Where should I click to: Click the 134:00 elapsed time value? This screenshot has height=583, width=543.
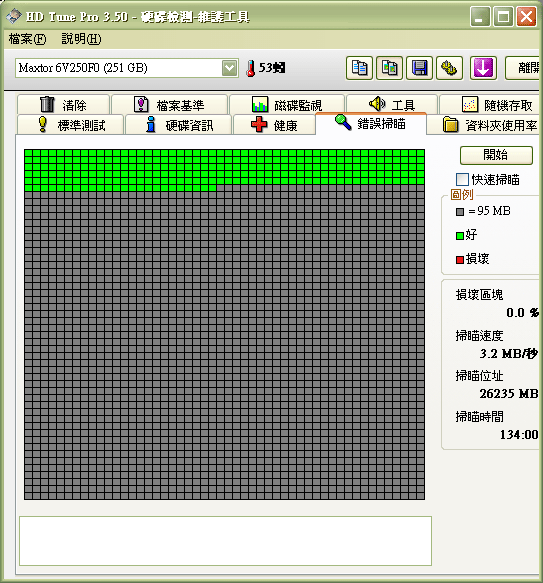[519, 434]
